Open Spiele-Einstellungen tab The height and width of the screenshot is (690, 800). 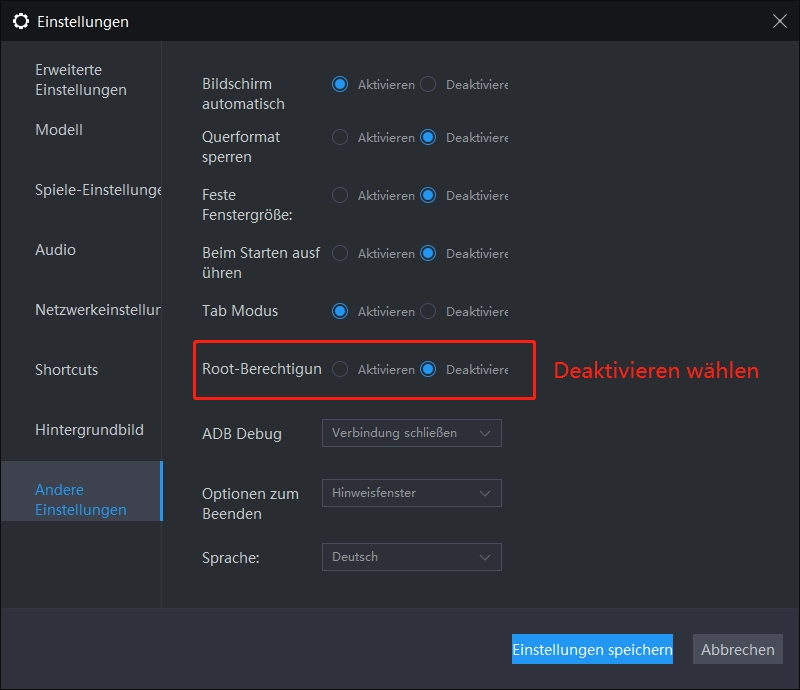pos(98,190)
